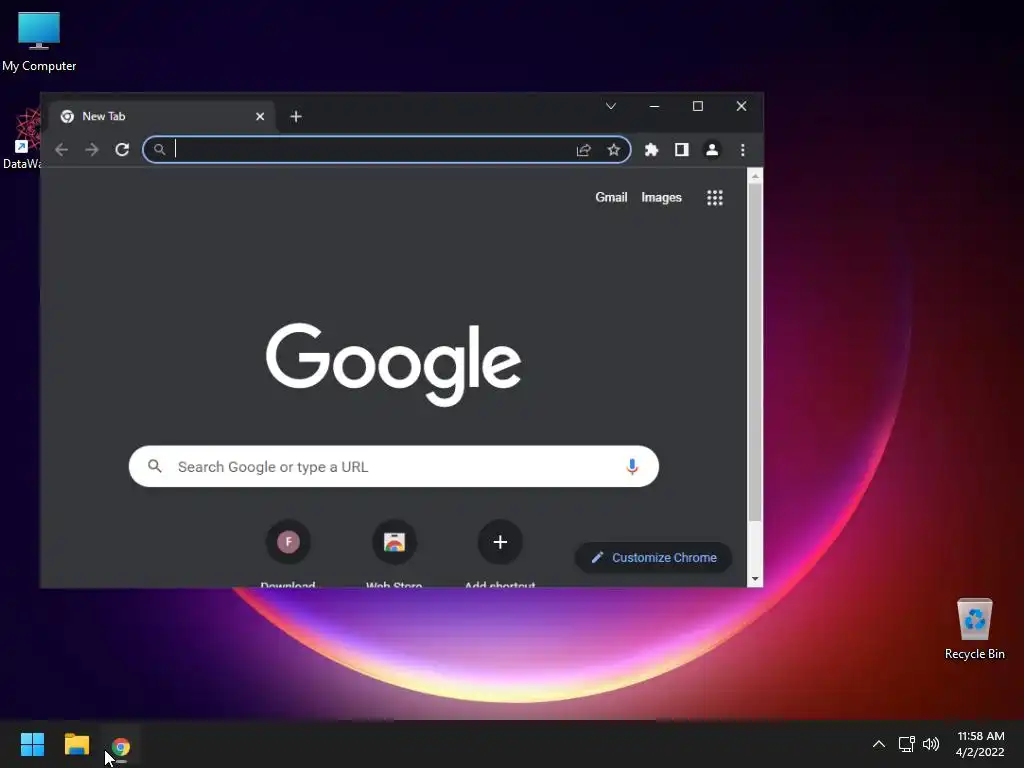Open the Windows Start menu
Viewport: 1024px width, 768px height.
32,744
